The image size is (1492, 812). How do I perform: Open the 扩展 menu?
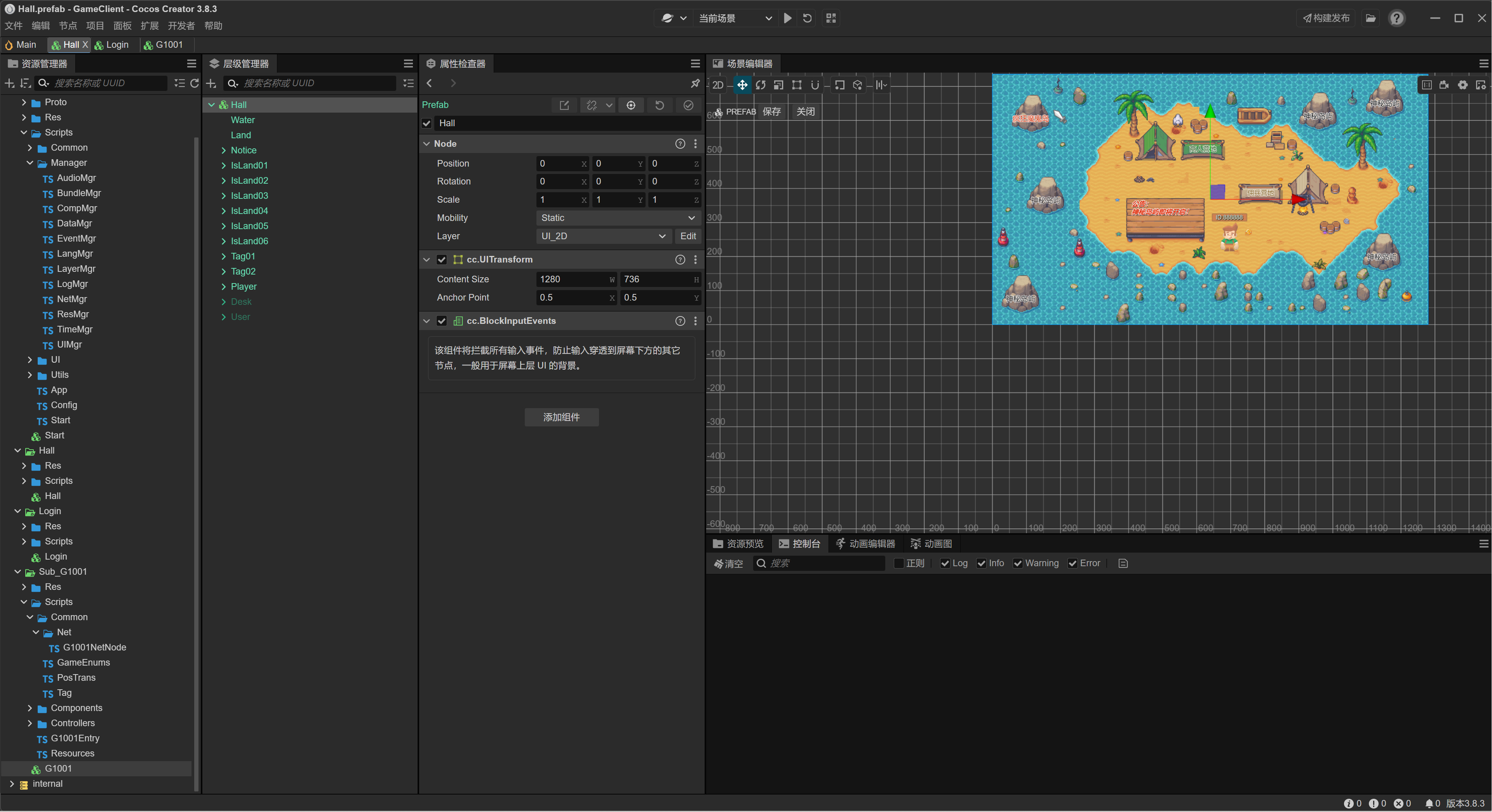coord(150,26)
